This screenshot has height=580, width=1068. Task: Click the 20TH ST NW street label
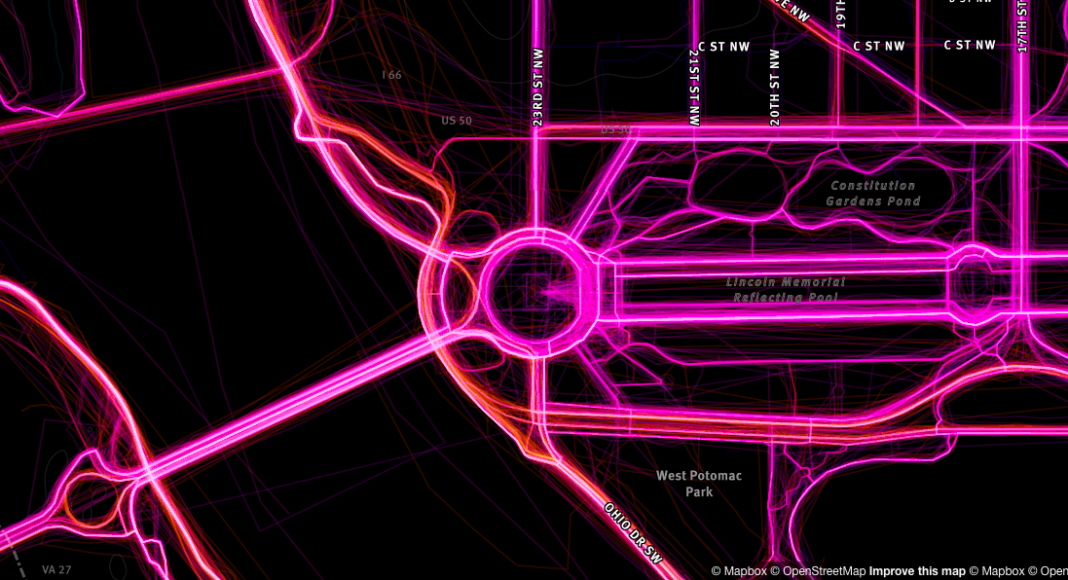point(774,87)
